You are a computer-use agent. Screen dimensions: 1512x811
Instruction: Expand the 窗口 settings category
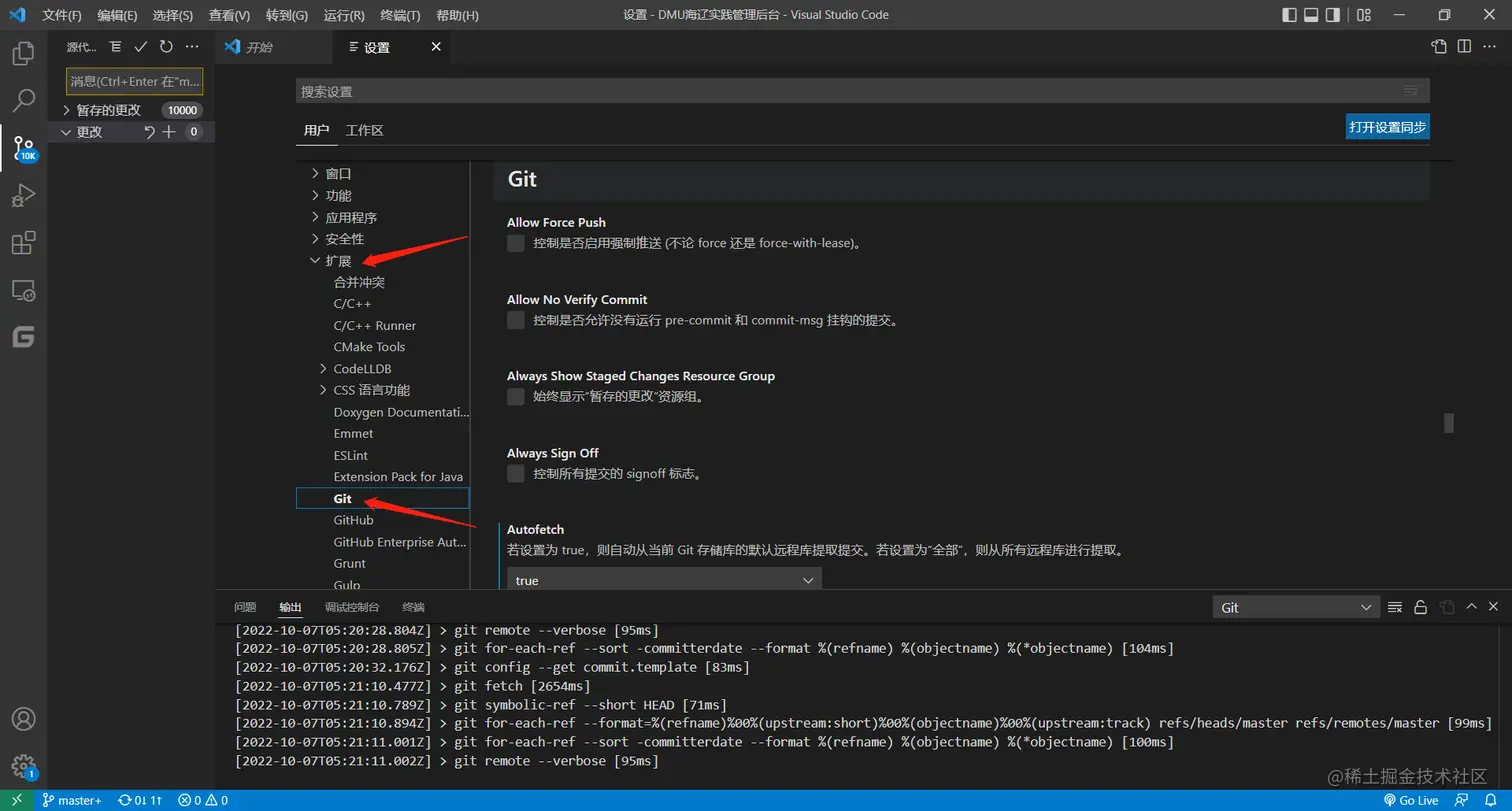(316, 173)
